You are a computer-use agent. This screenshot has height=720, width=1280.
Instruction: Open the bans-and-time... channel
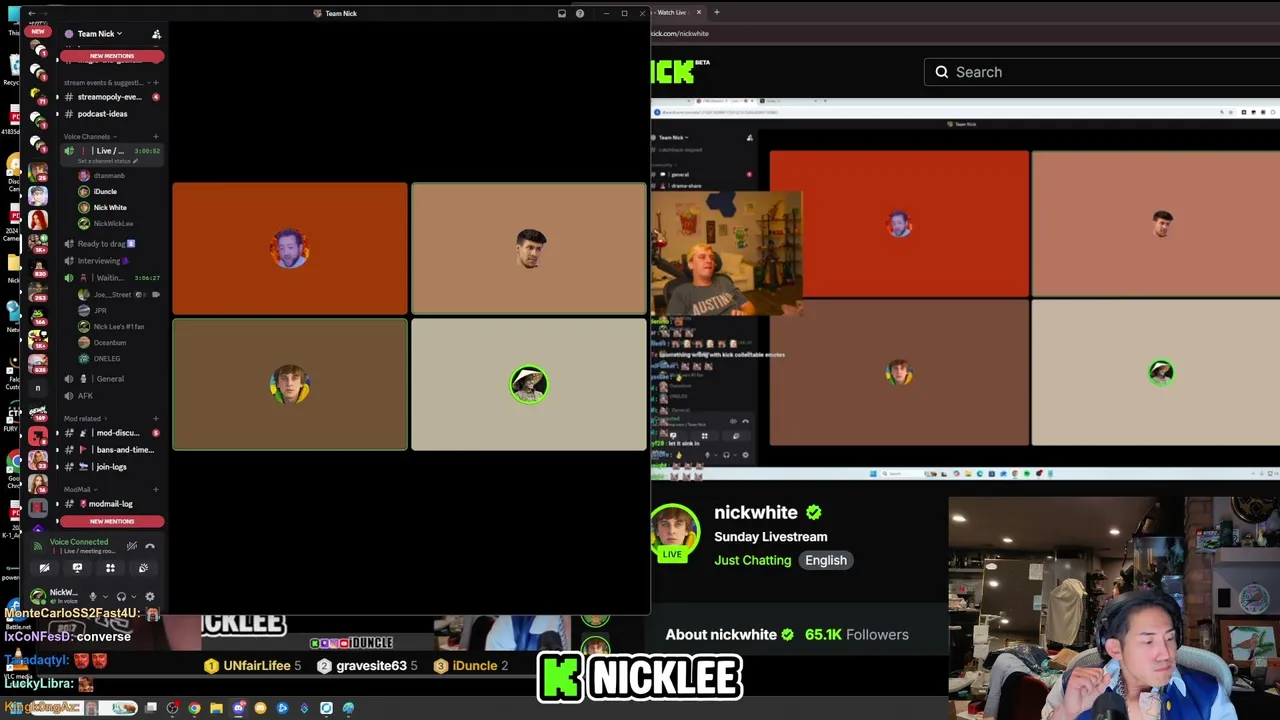pyautogui.click(x=110, y=450)
